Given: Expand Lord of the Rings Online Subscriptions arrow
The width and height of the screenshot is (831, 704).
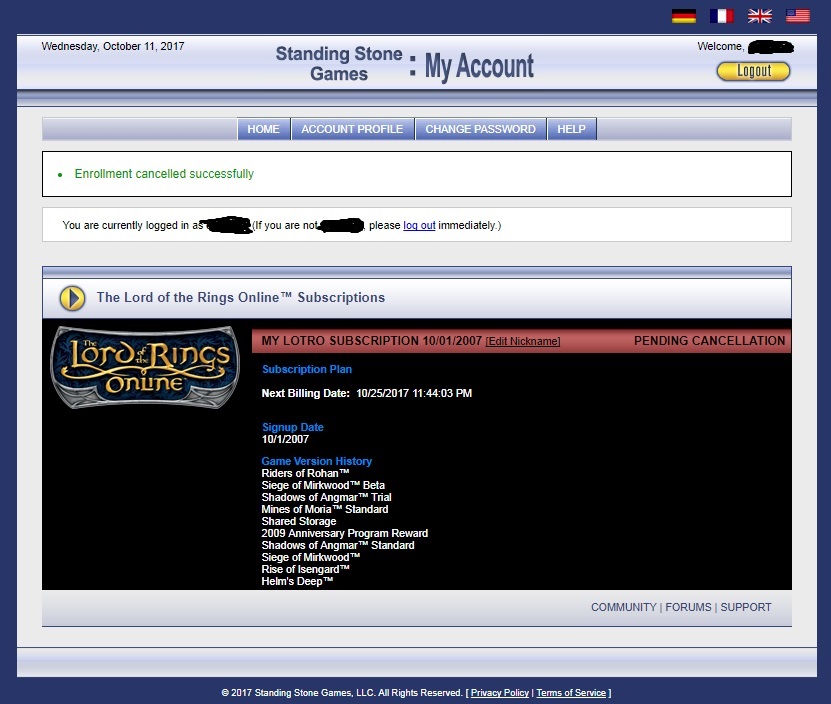Looking at the screenshot, I should (x=72, y=298).
